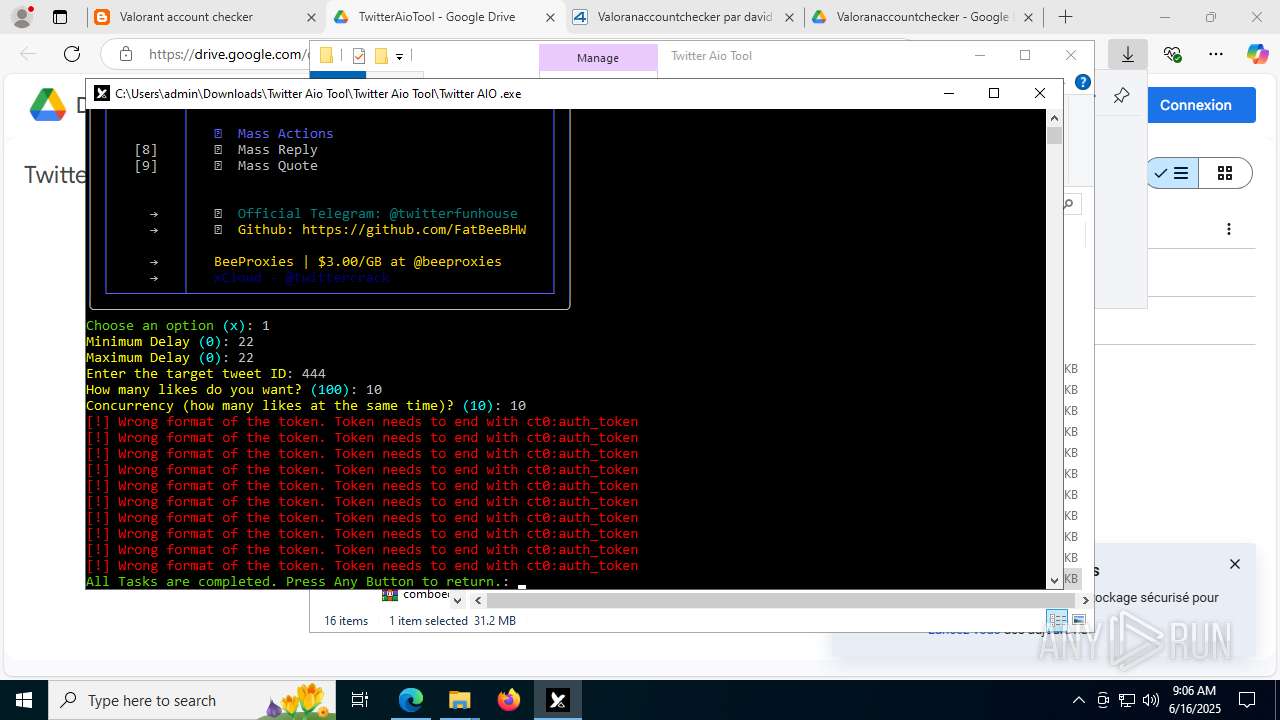Close the TwitterAioTool Google Drive tab
Viewport: 1280px width, 720px height.
point(551,17)
